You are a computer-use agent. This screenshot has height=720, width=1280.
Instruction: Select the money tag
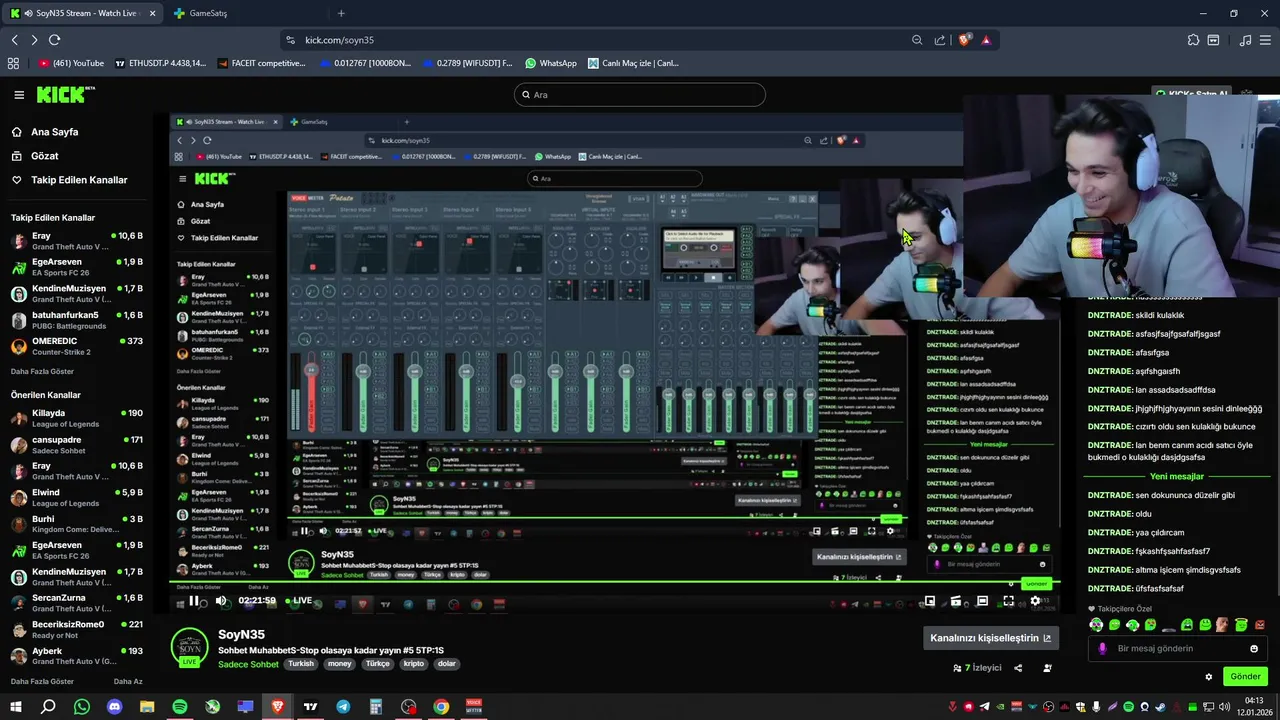340,664
